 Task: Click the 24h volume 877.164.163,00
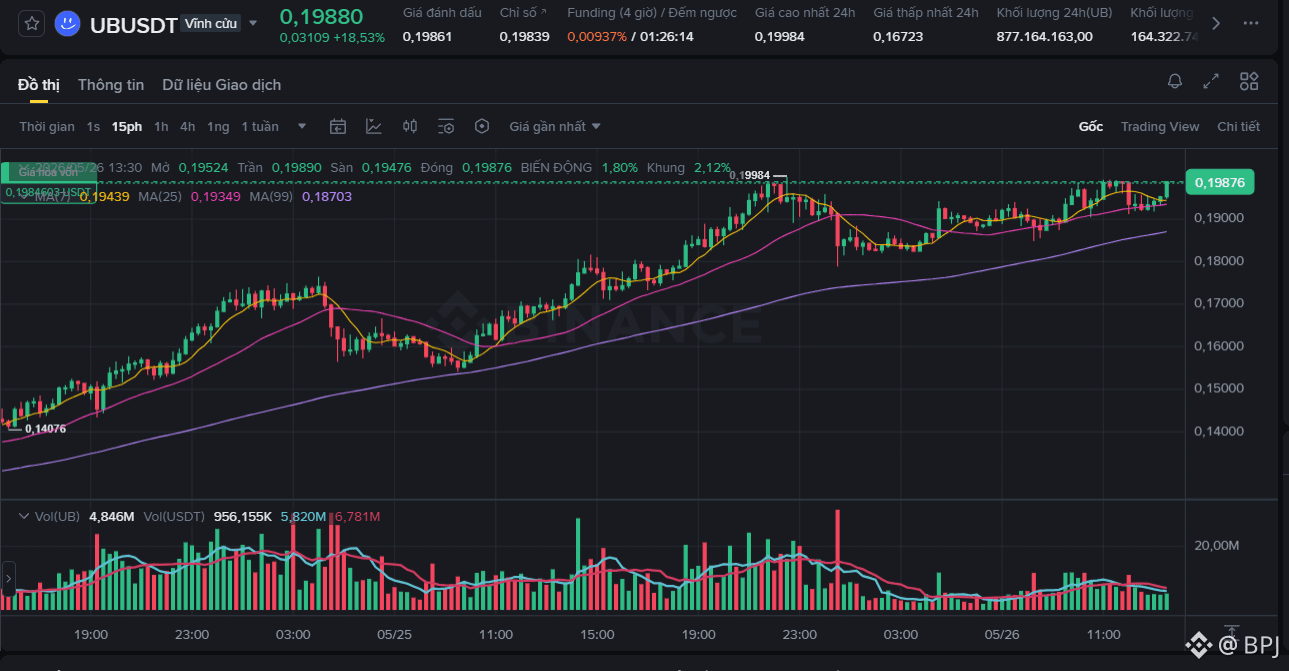tap(1045, 36)
